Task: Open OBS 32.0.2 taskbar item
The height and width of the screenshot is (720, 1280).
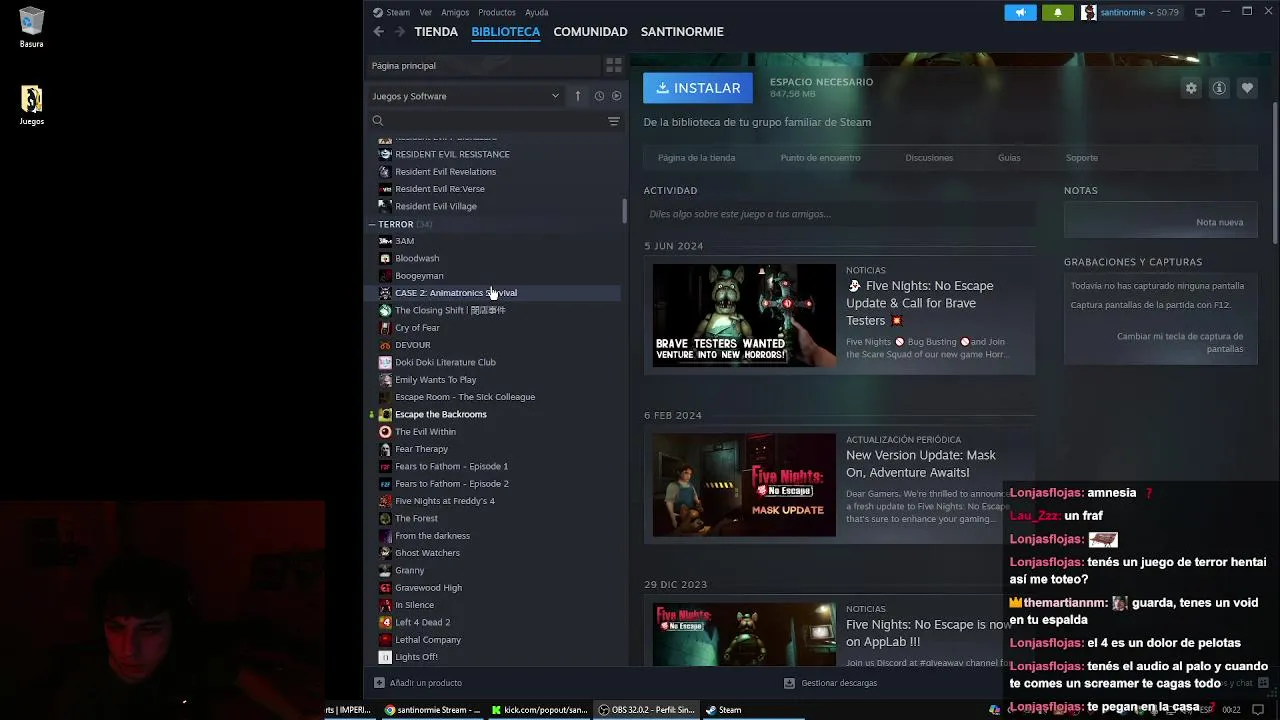Action: pyautogui.click(x=646, y=710)
